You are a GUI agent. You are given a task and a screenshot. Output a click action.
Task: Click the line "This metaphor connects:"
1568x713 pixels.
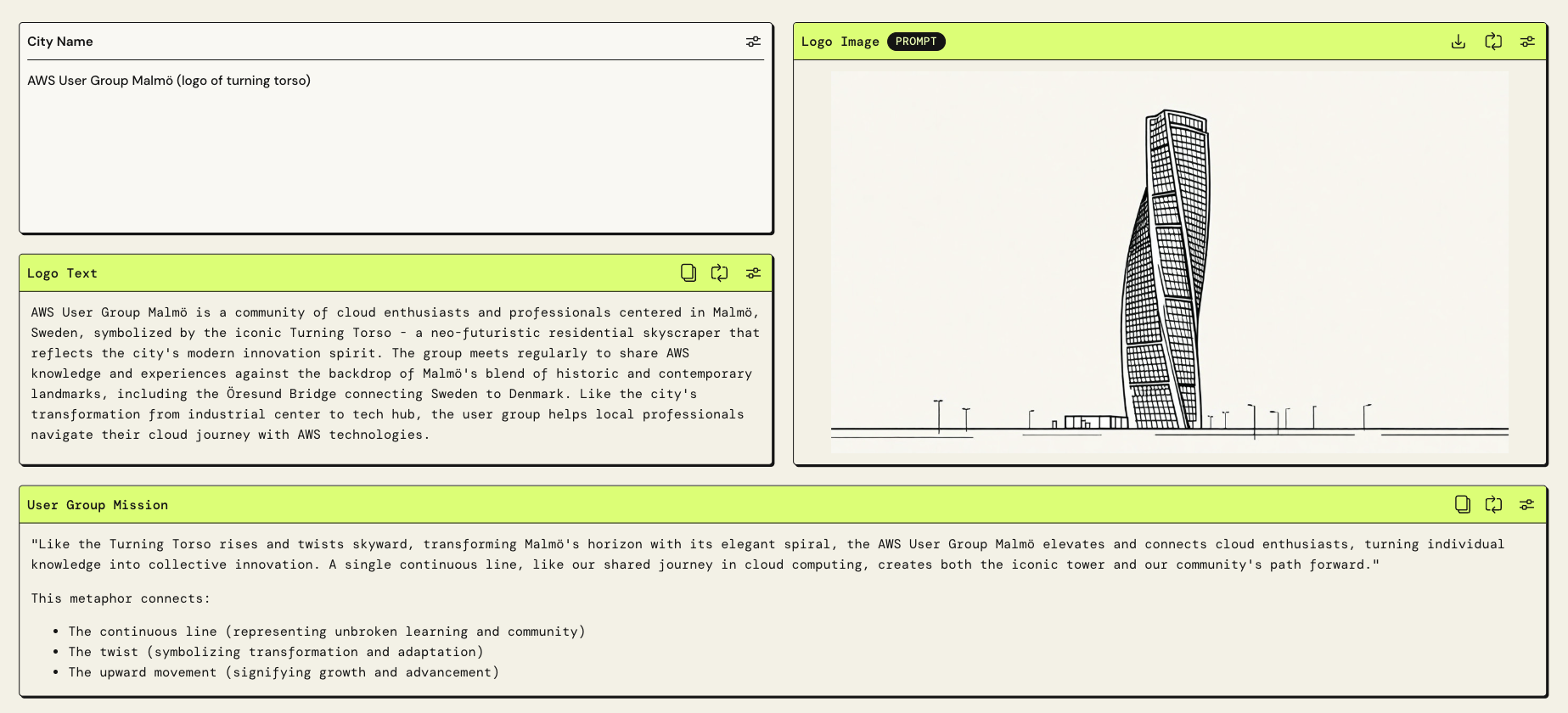(121, 598)
